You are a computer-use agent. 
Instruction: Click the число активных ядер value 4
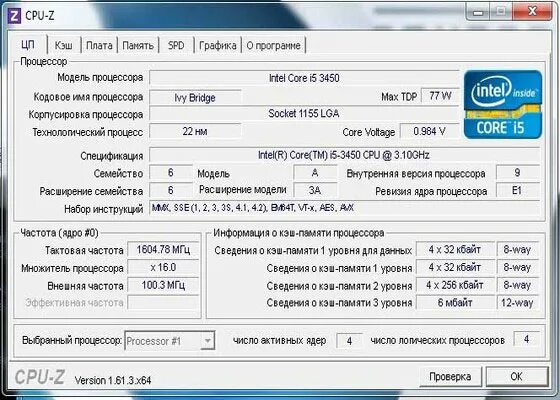349,340
